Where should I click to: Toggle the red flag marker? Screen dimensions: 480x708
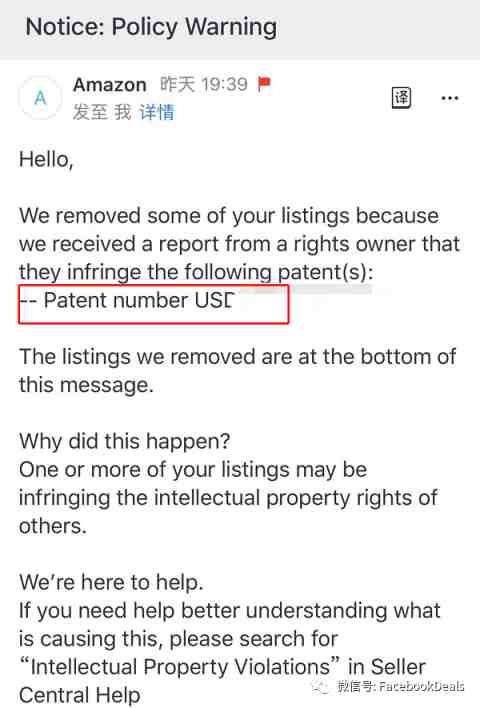click(264, 84)
